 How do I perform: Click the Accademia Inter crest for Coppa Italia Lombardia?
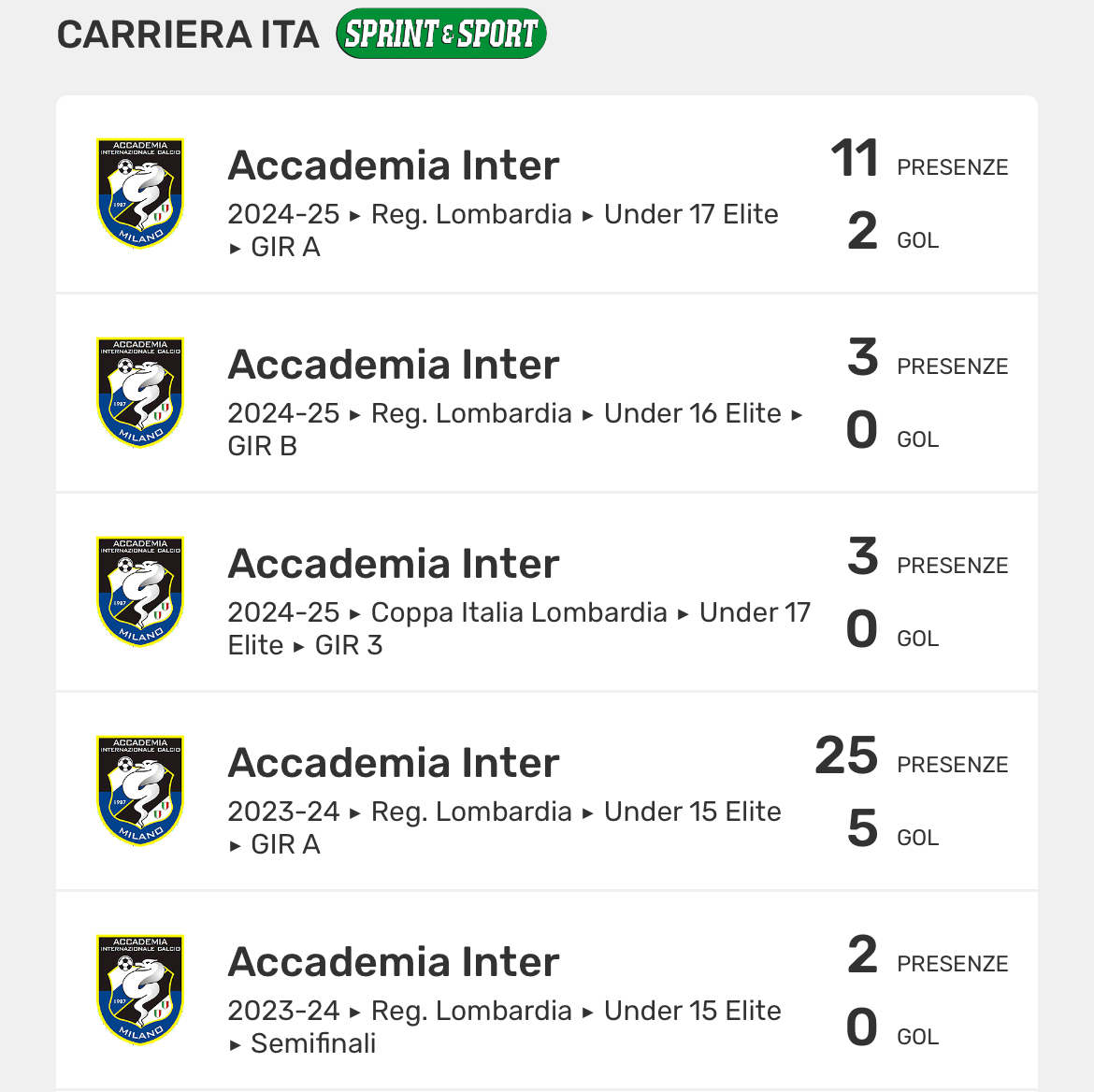point(141,592)
